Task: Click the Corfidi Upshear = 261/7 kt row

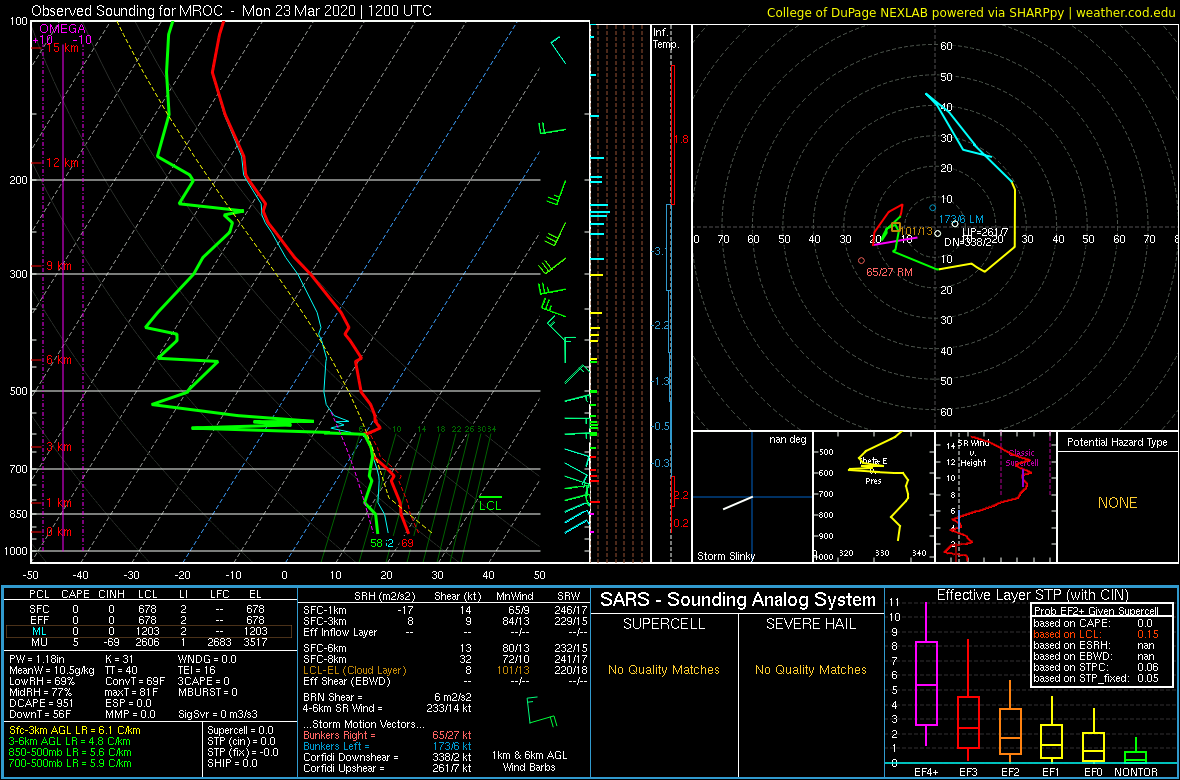Action: [387, 767]
